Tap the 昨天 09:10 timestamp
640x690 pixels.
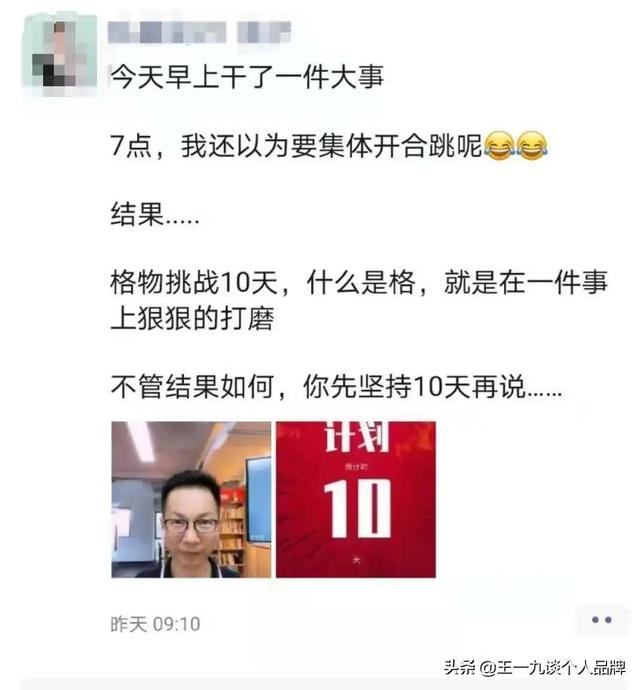(155, 624)
